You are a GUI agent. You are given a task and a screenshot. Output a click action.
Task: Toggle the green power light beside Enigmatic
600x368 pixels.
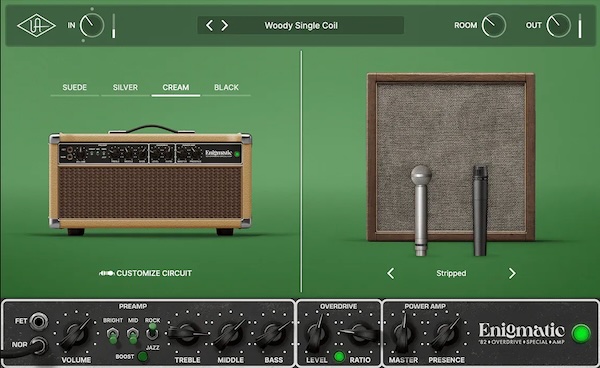tap(581, 333)
